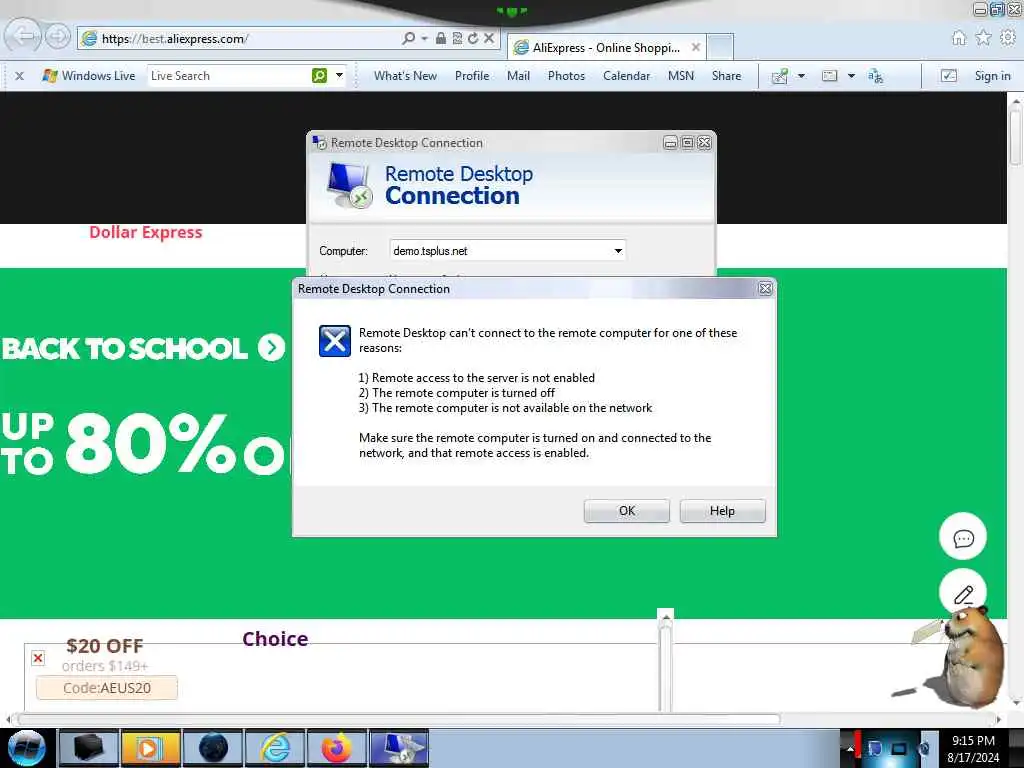Open the Computer dropdown arrow
1024x768 pixels.
(x=618, y=251)
